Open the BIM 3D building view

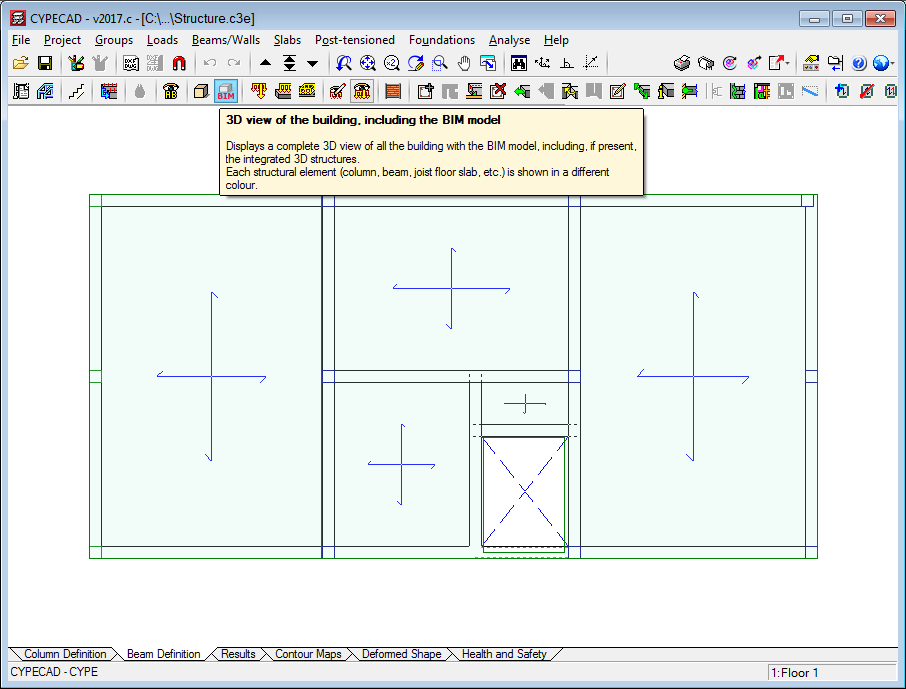click(226, 92)
